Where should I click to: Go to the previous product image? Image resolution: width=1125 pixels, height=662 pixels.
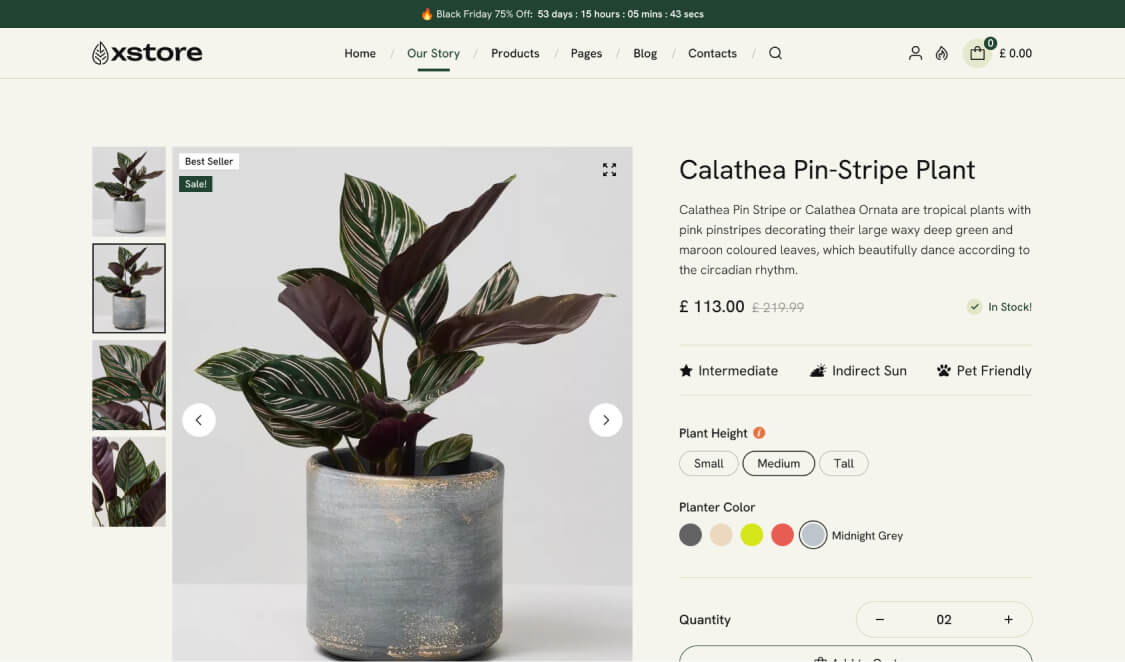click(x=199, y=420)
